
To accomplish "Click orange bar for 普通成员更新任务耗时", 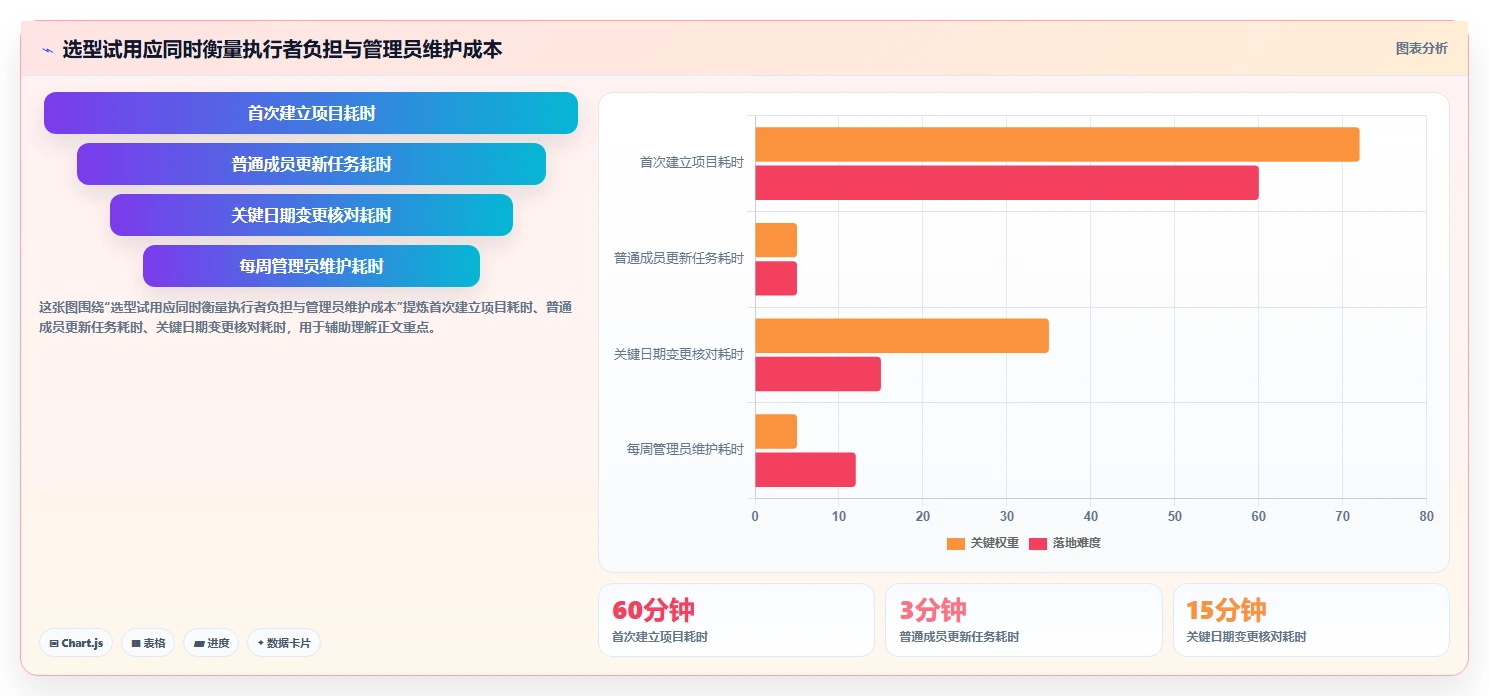I will pos(776,240).
